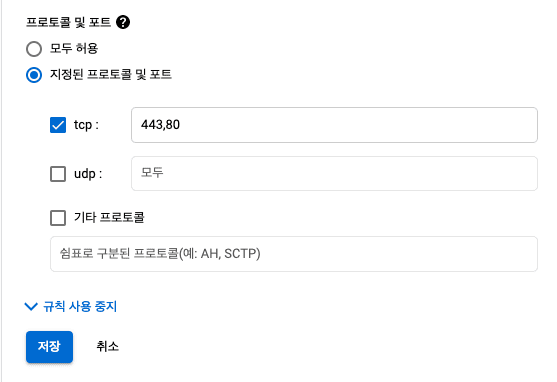Focus the udp ports field showing 모두
This screenshot has width=557, height=382.
[334, 173]
